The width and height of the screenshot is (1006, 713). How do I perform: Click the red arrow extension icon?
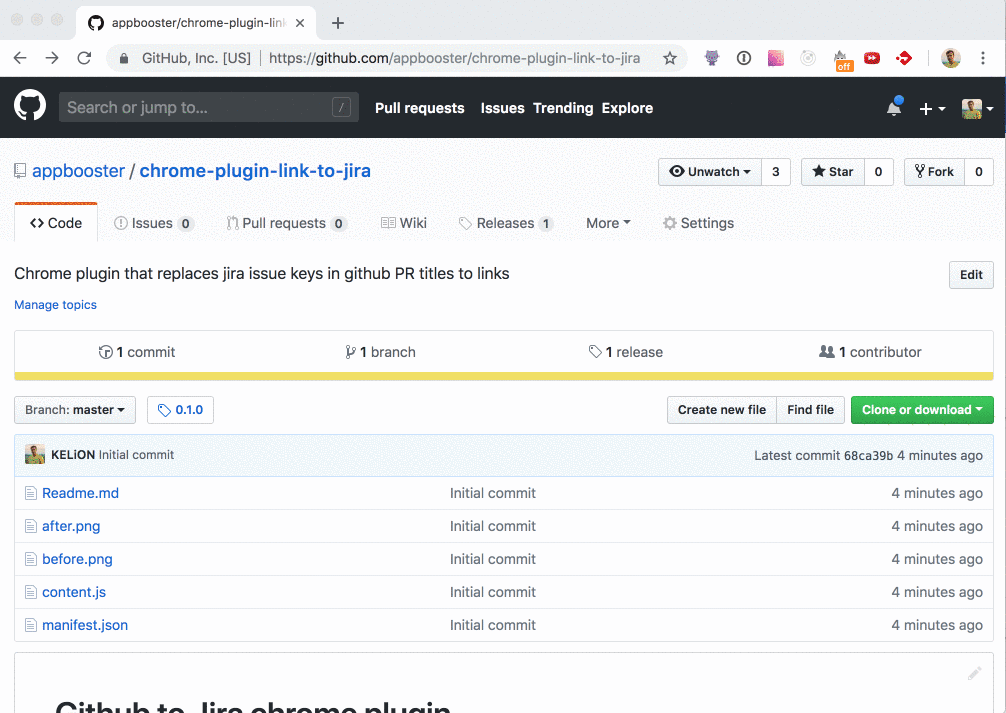(x=904, y=58)
